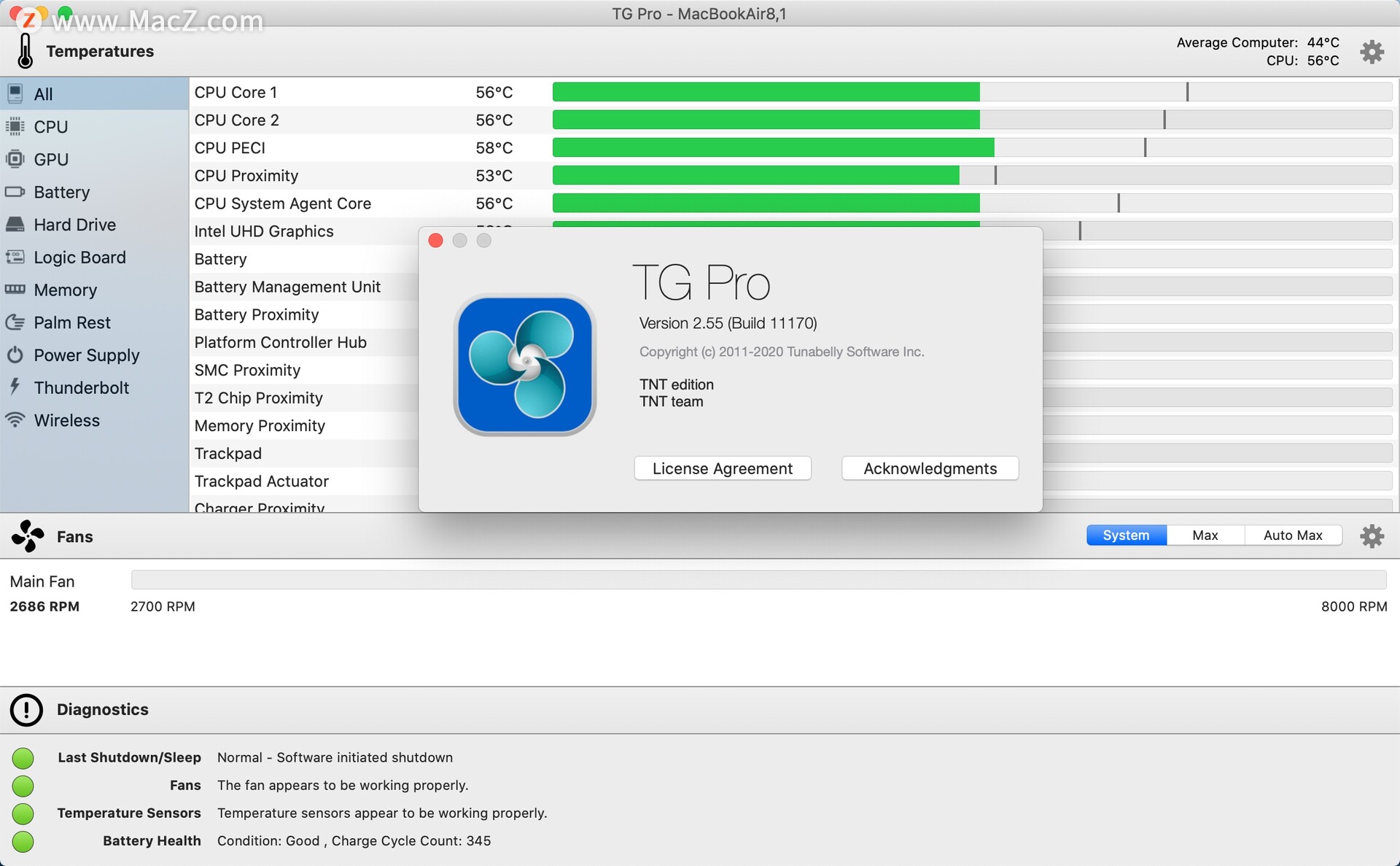The image size is (1400, 866).
Task: Select the Power Supply icon
Action: tap(15, 355)
